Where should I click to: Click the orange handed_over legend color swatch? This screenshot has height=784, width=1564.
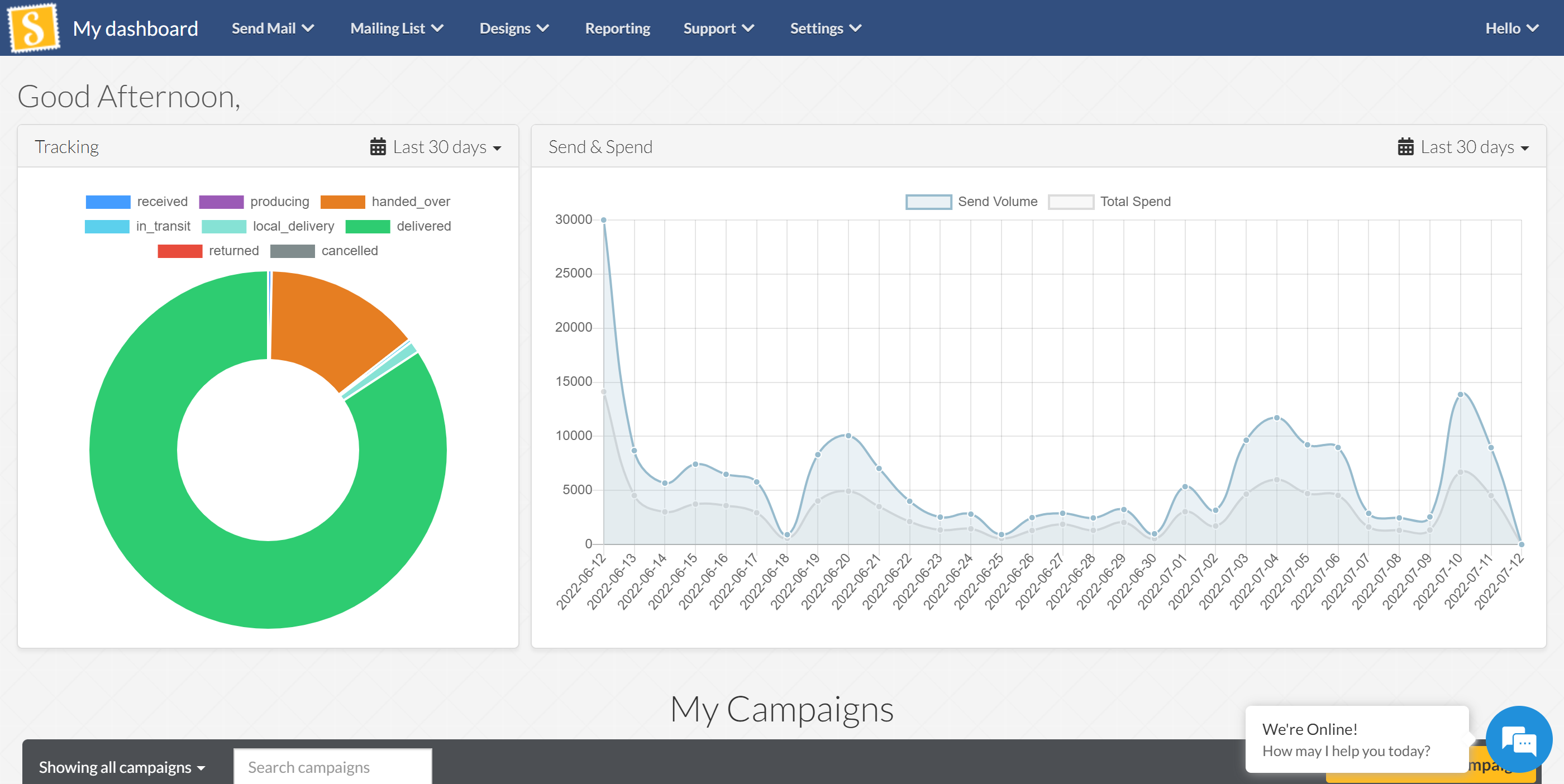coord(344,201)
